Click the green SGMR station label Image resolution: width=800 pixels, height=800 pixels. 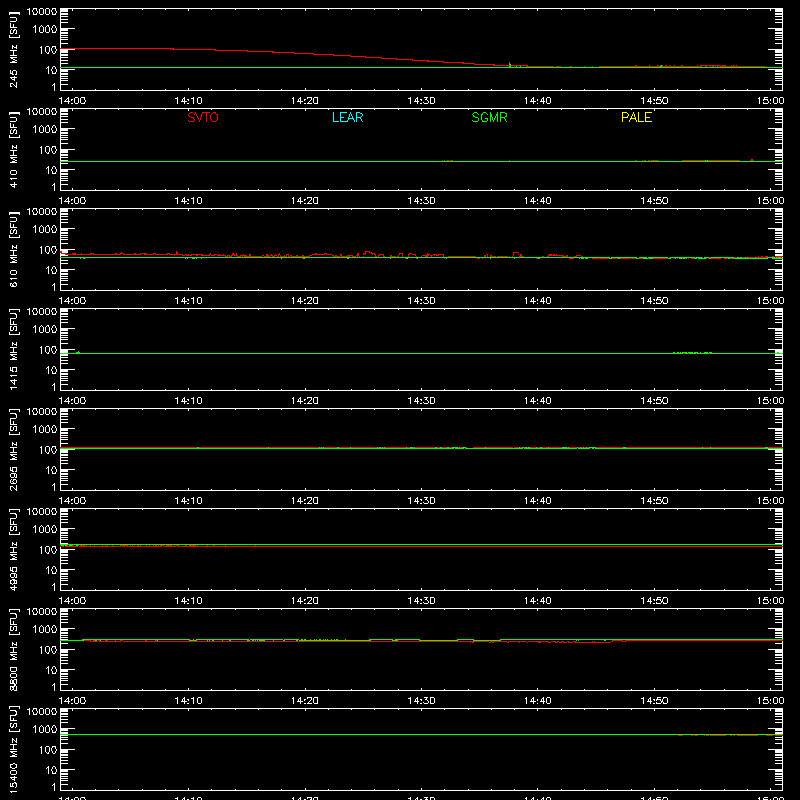point(489,117)
